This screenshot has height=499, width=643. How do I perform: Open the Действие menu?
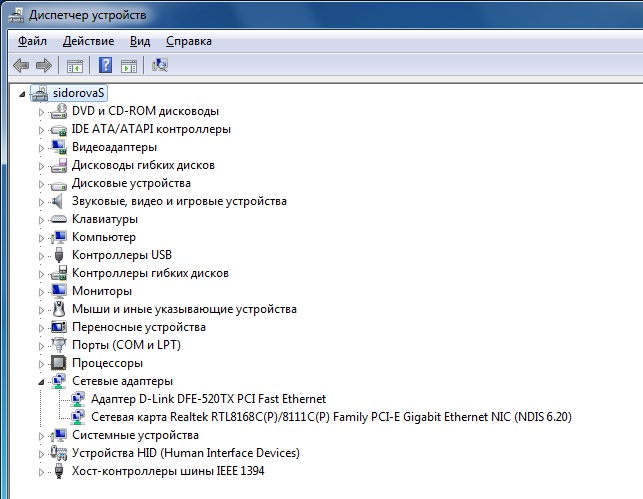coord(89,41)
